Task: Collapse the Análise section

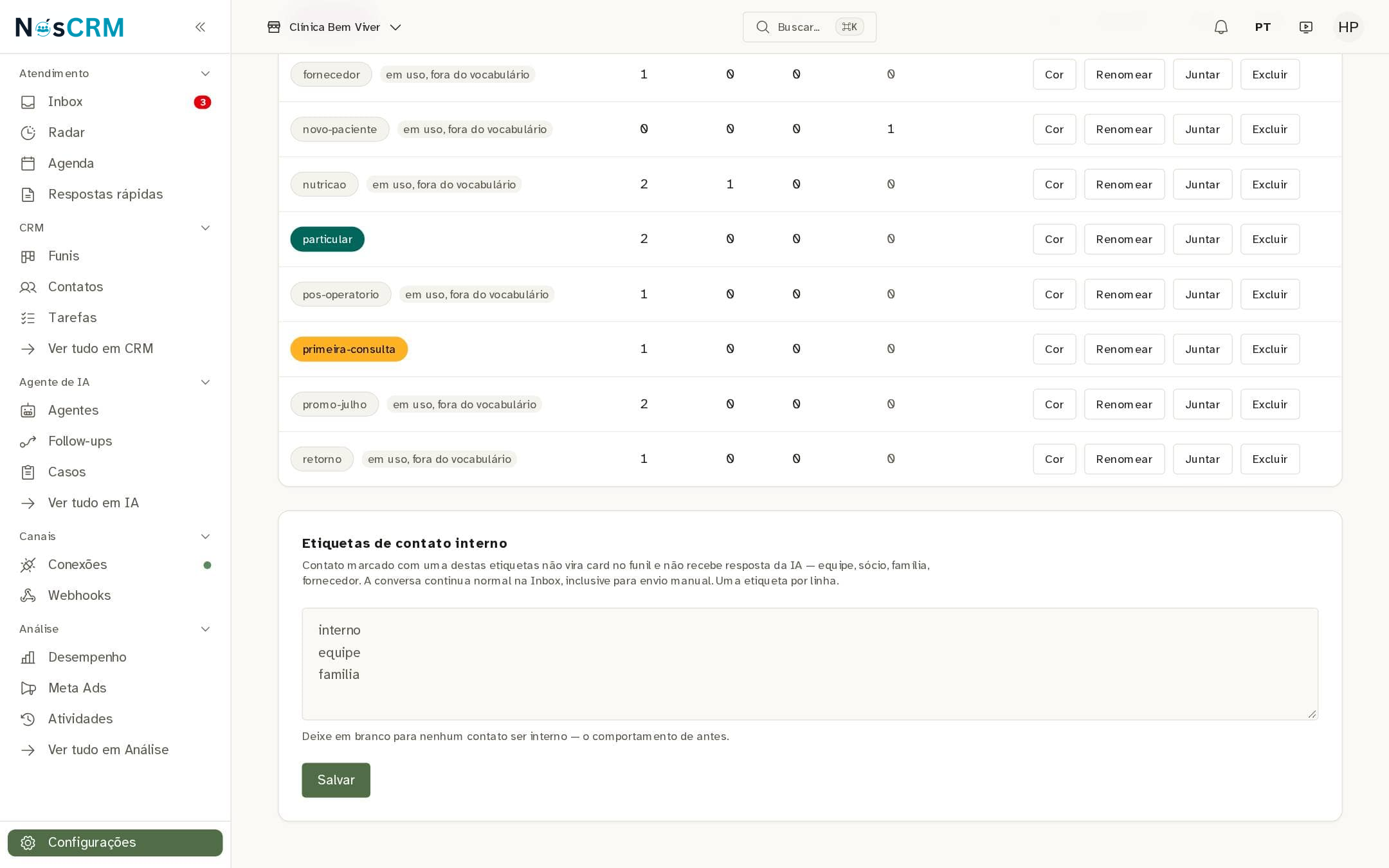Action: pyautogui.click(x=205, y=629)
